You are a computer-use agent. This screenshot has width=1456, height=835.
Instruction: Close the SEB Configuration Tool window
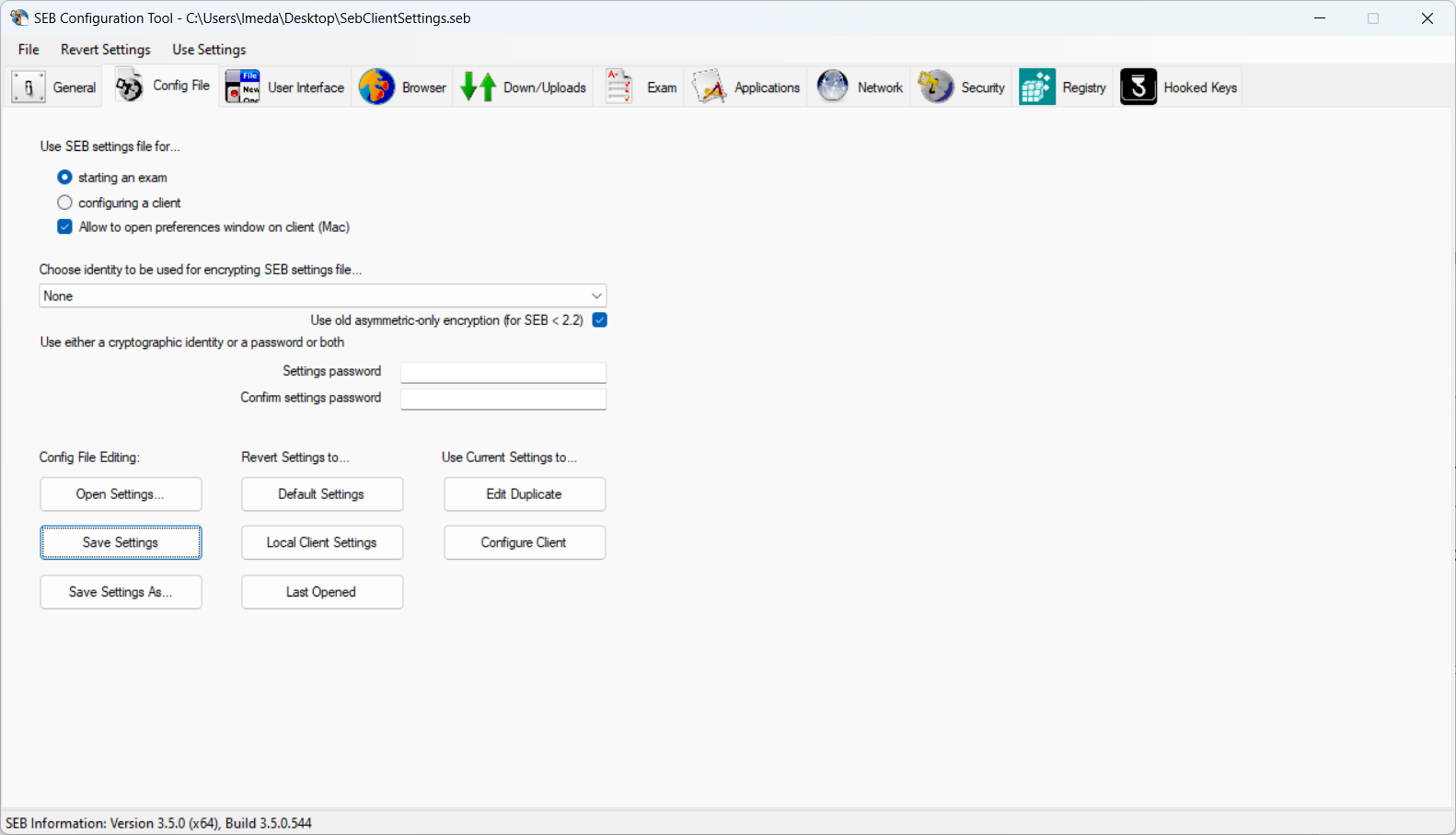click(1427, 17)
